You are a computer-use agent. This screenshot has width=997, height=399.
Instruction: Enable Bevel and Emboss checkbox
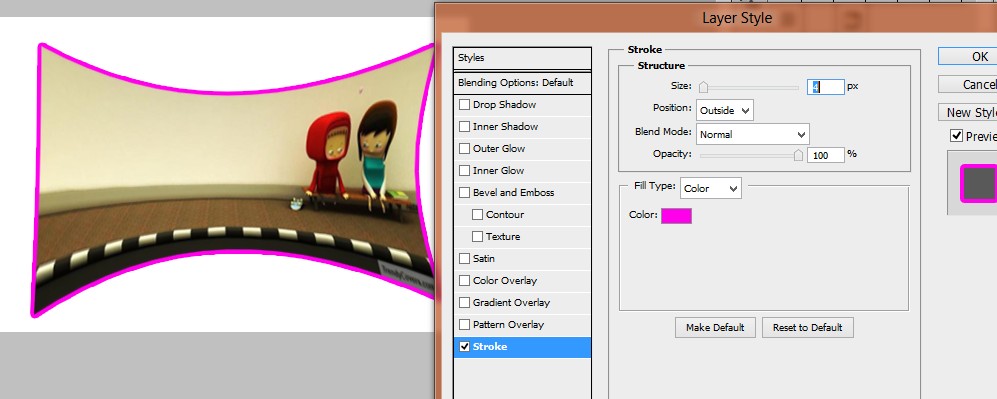coord(464,193)
